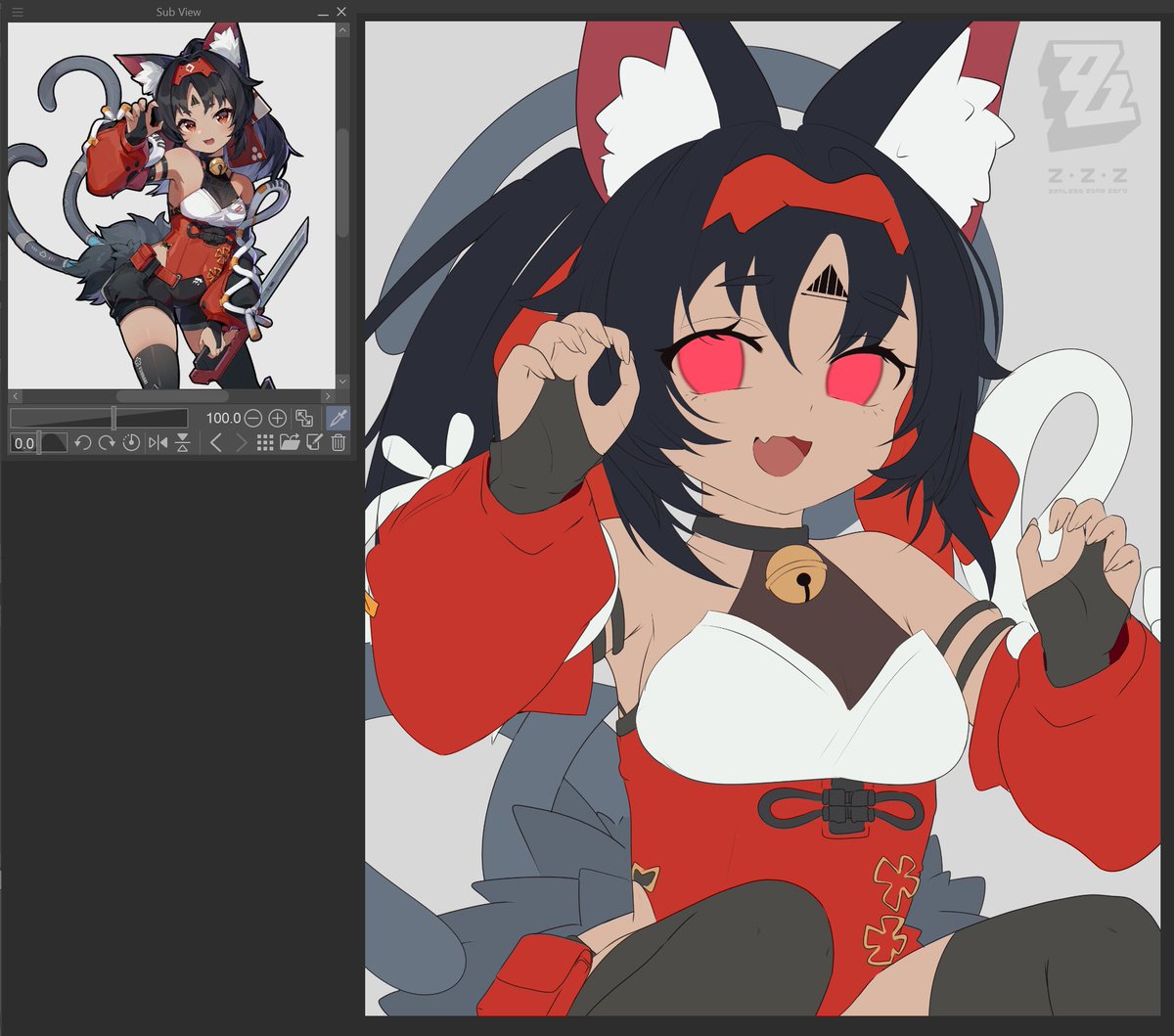
Task: Show next image in Sub View
Action: 241,443
